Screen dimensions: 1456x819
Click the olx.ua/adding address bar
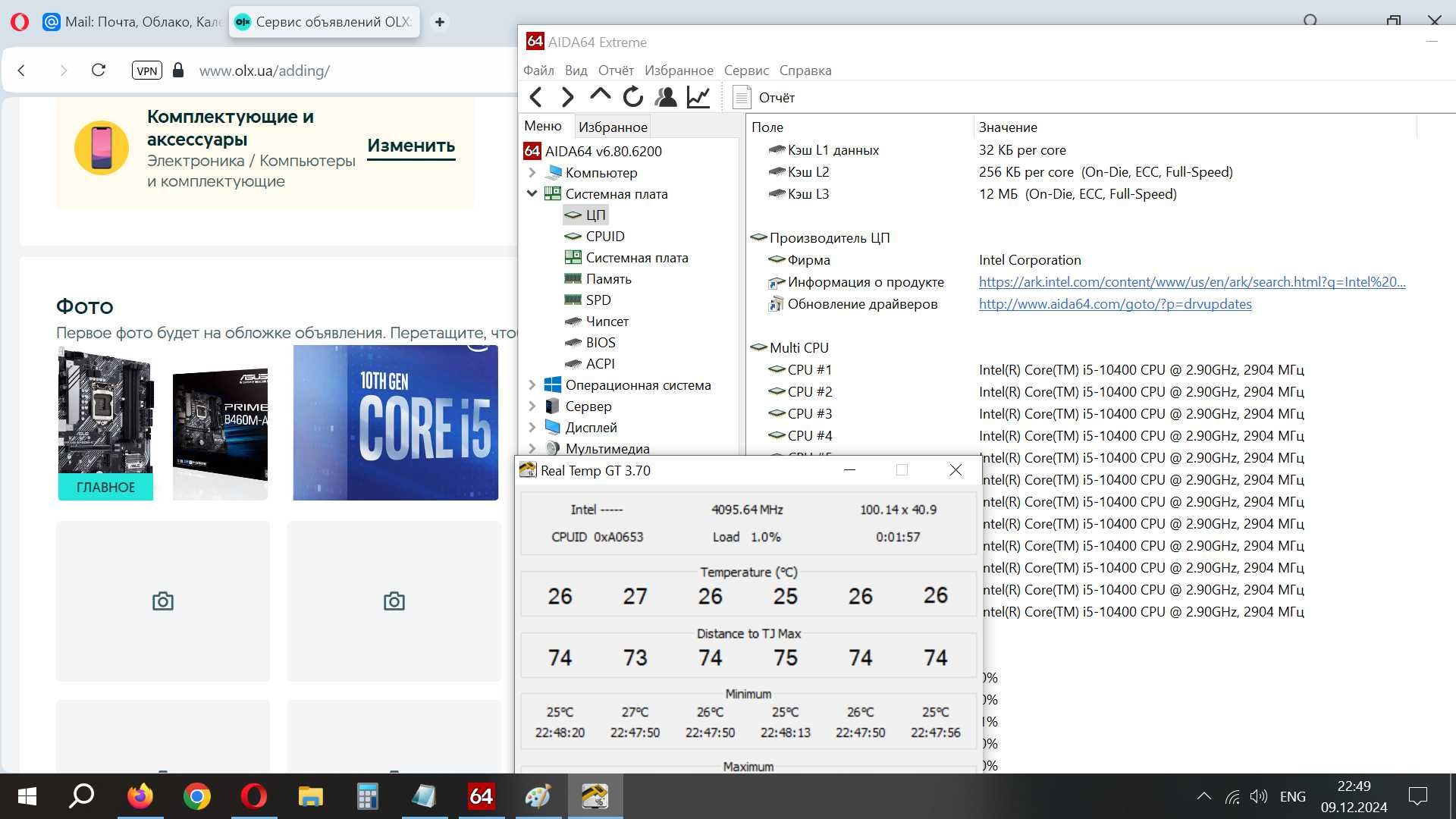click(264, 71)
